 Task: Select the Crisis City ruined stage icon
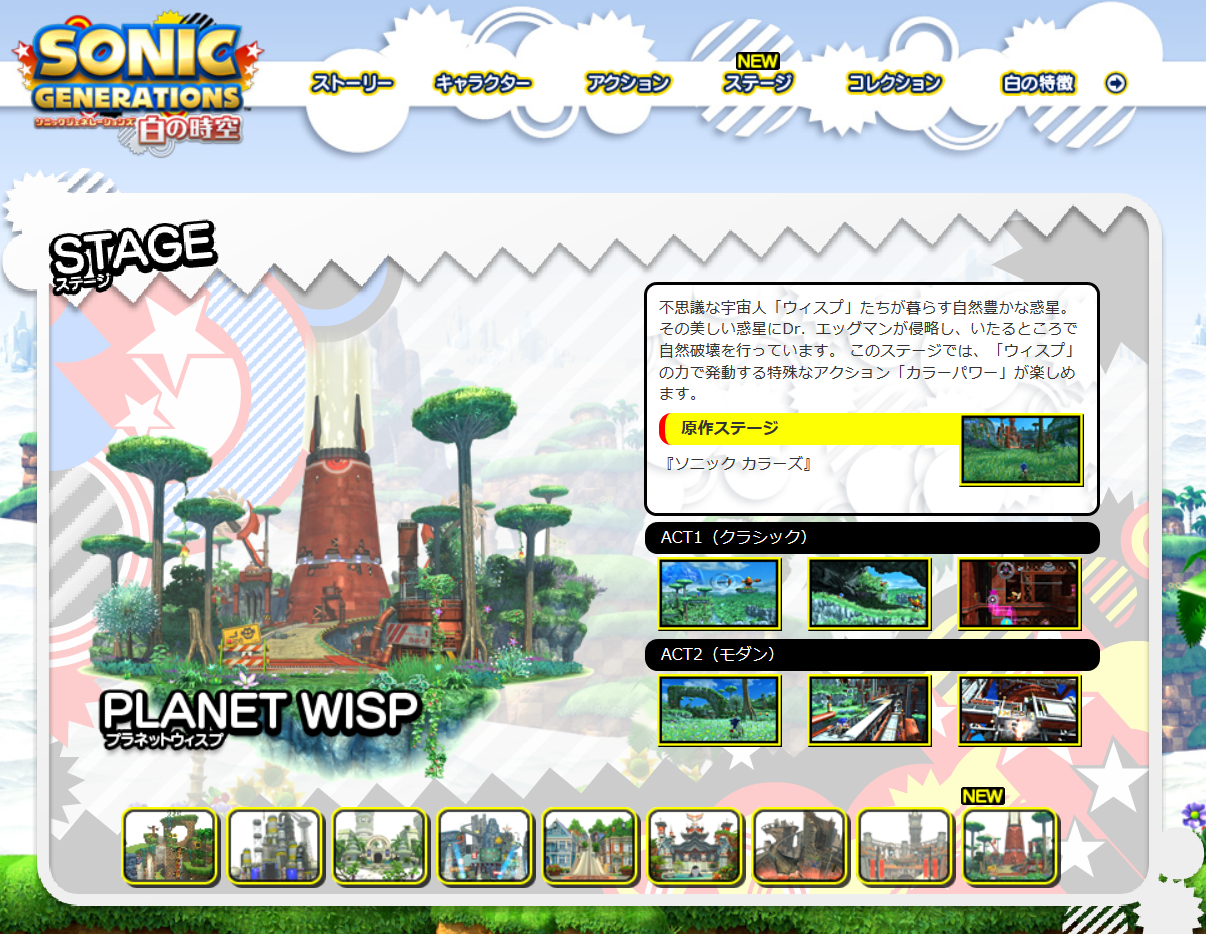(800, 846)
